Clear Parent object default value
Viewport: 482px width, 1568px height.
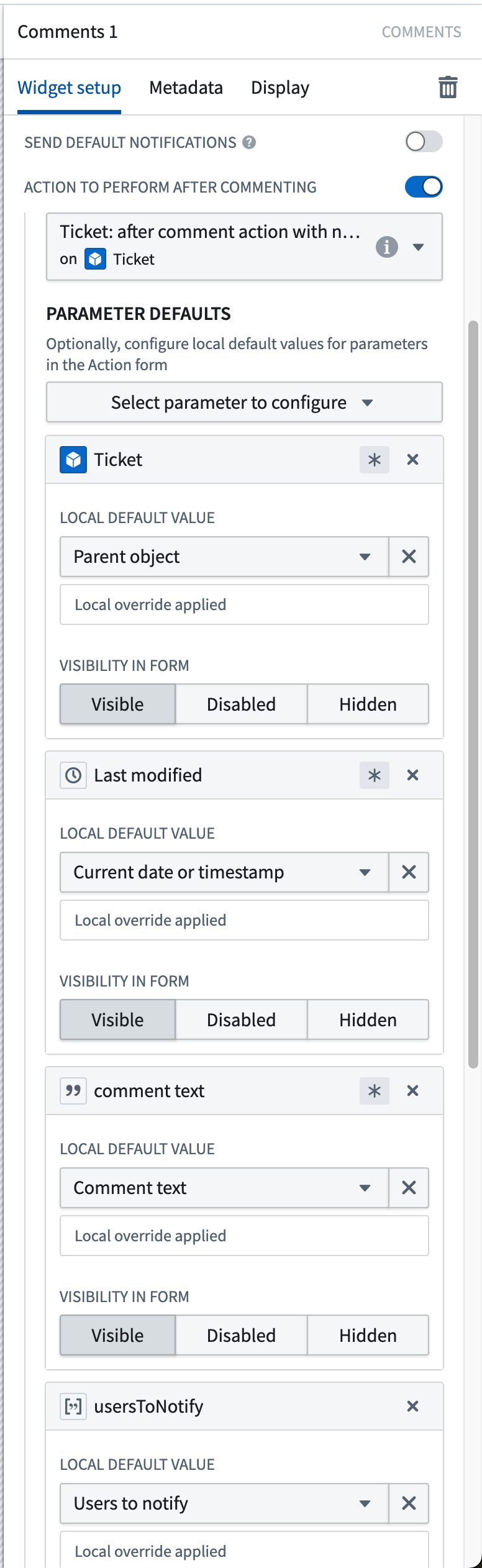[x=409, y=557]
